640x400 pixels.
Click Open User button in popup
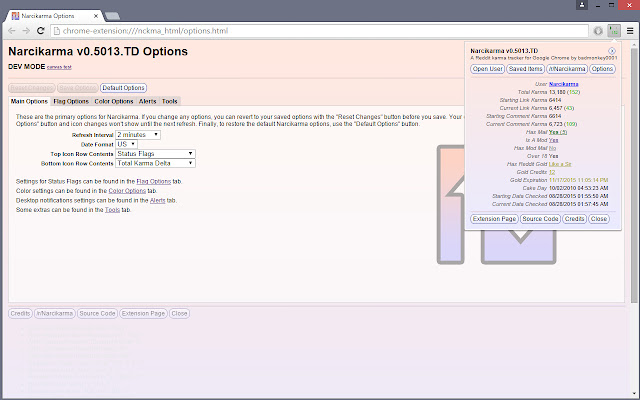click(x=488, y=69)
